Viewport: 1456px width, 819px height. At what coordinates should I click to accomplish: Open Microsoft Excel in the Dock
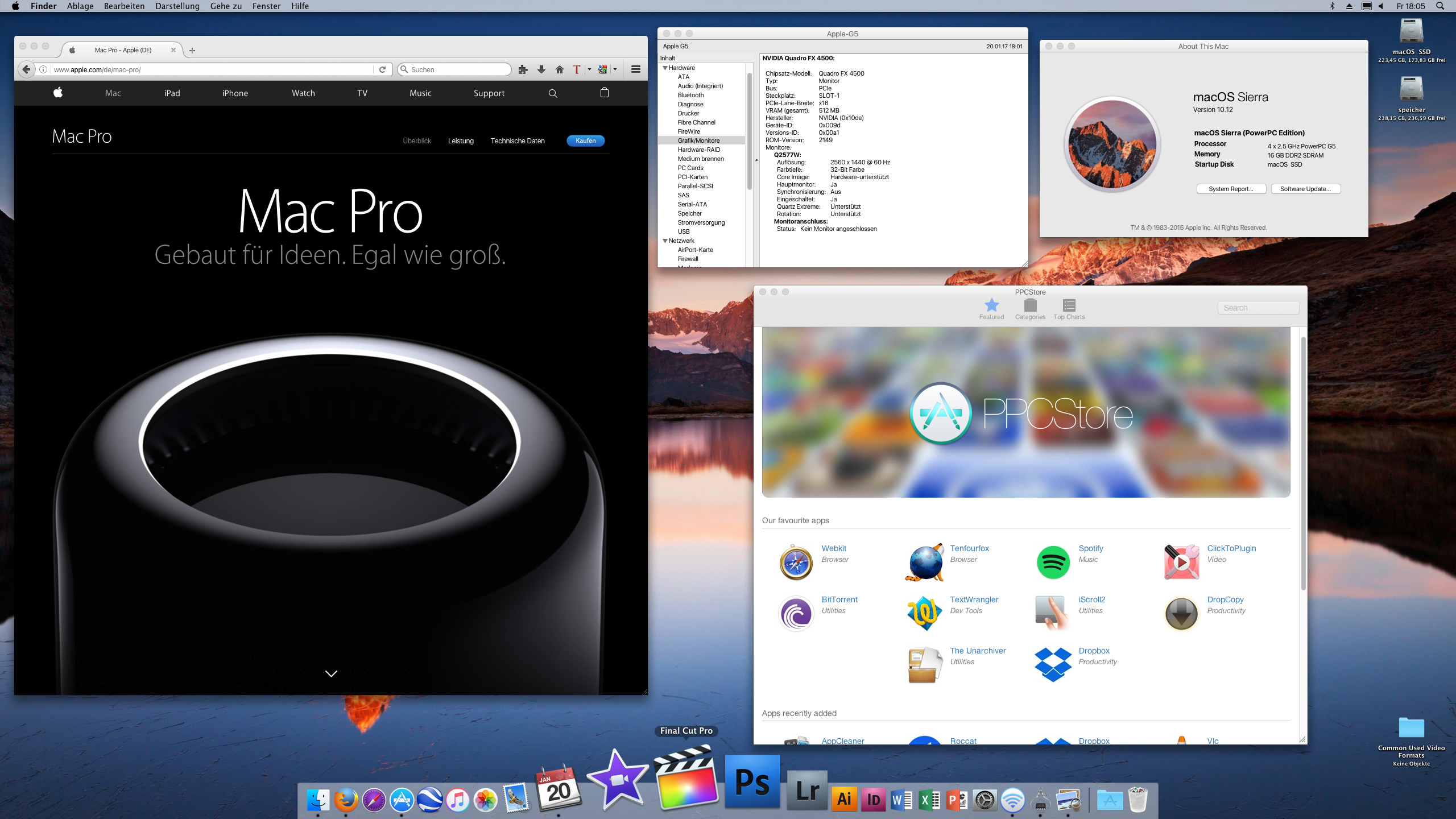(x=929, y=800)
